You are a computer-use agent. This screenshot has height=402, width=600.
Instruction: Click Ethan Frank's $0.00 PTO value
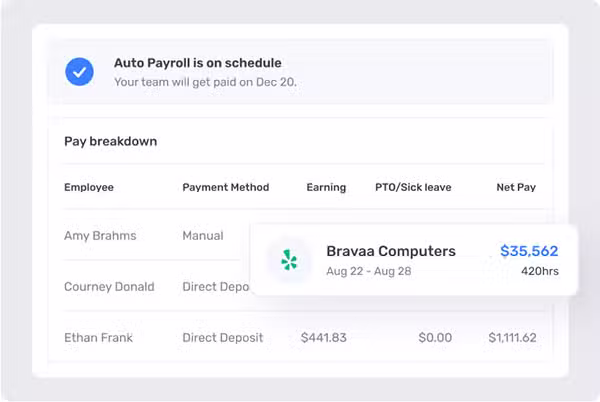[x=435, y=337]
